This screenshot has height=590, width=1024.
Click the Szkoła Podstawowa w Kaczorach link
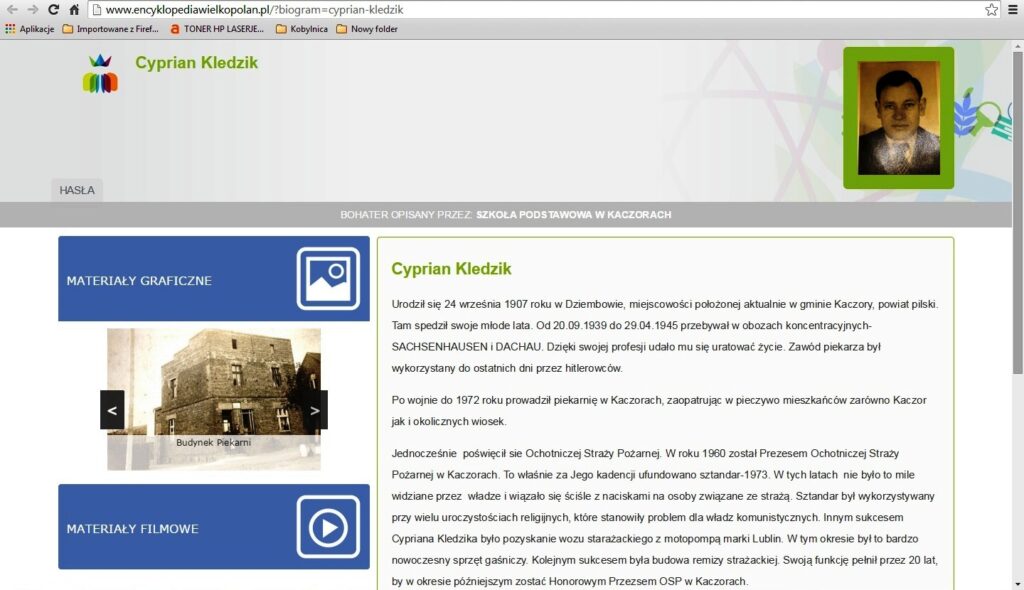(573, 214)
